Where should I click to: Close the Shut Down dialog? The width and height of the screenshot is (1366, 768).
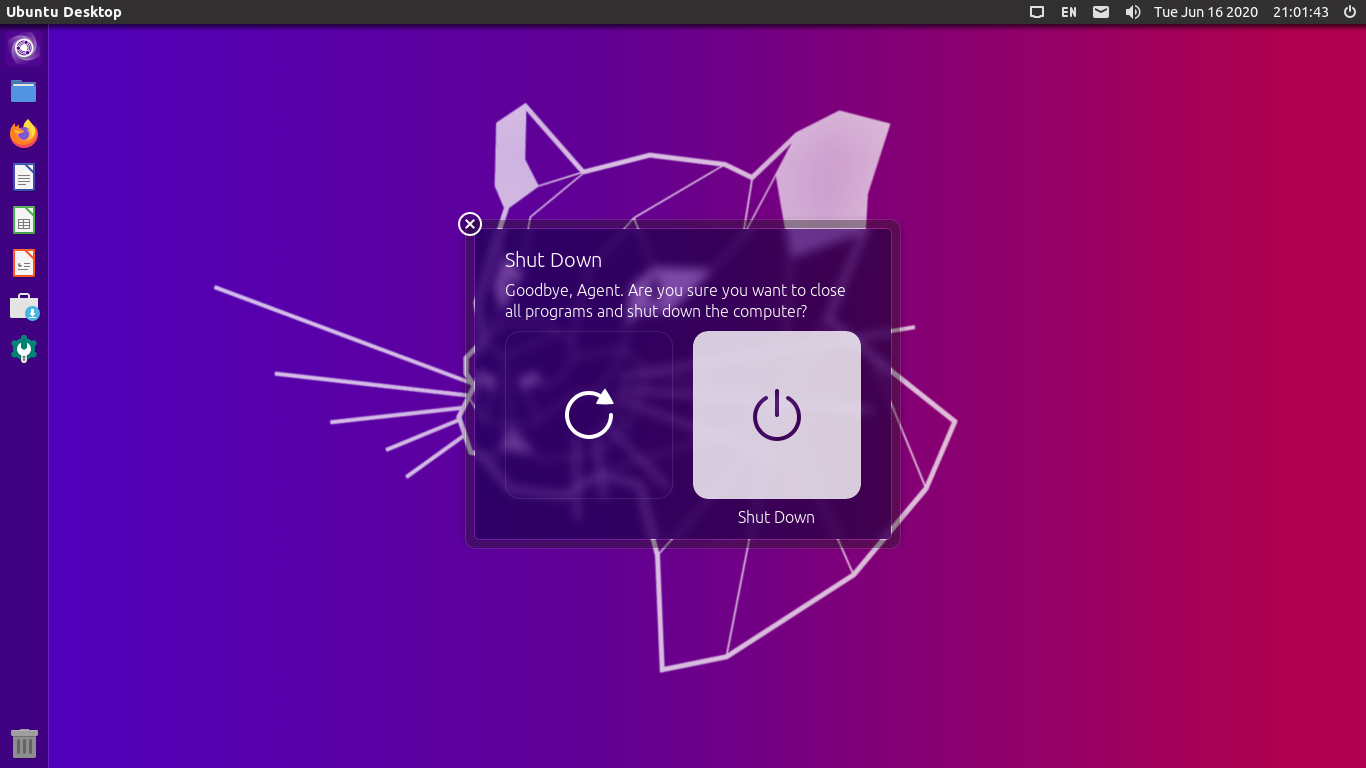pos(470,224)
